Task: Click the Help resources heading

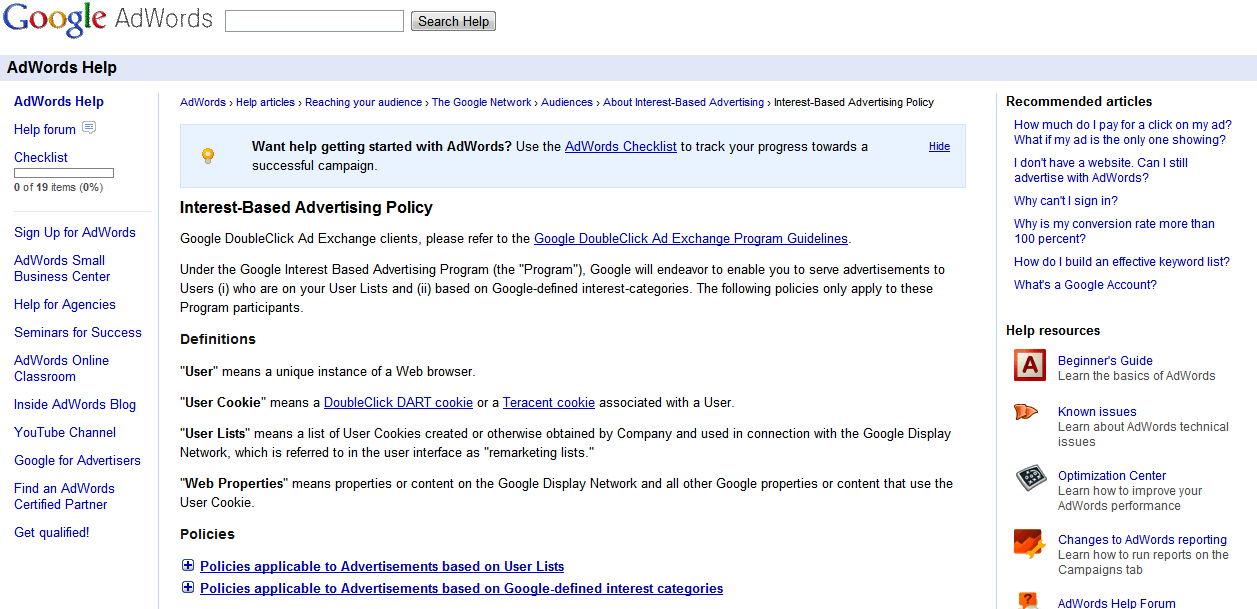Action: [1053, 330]
